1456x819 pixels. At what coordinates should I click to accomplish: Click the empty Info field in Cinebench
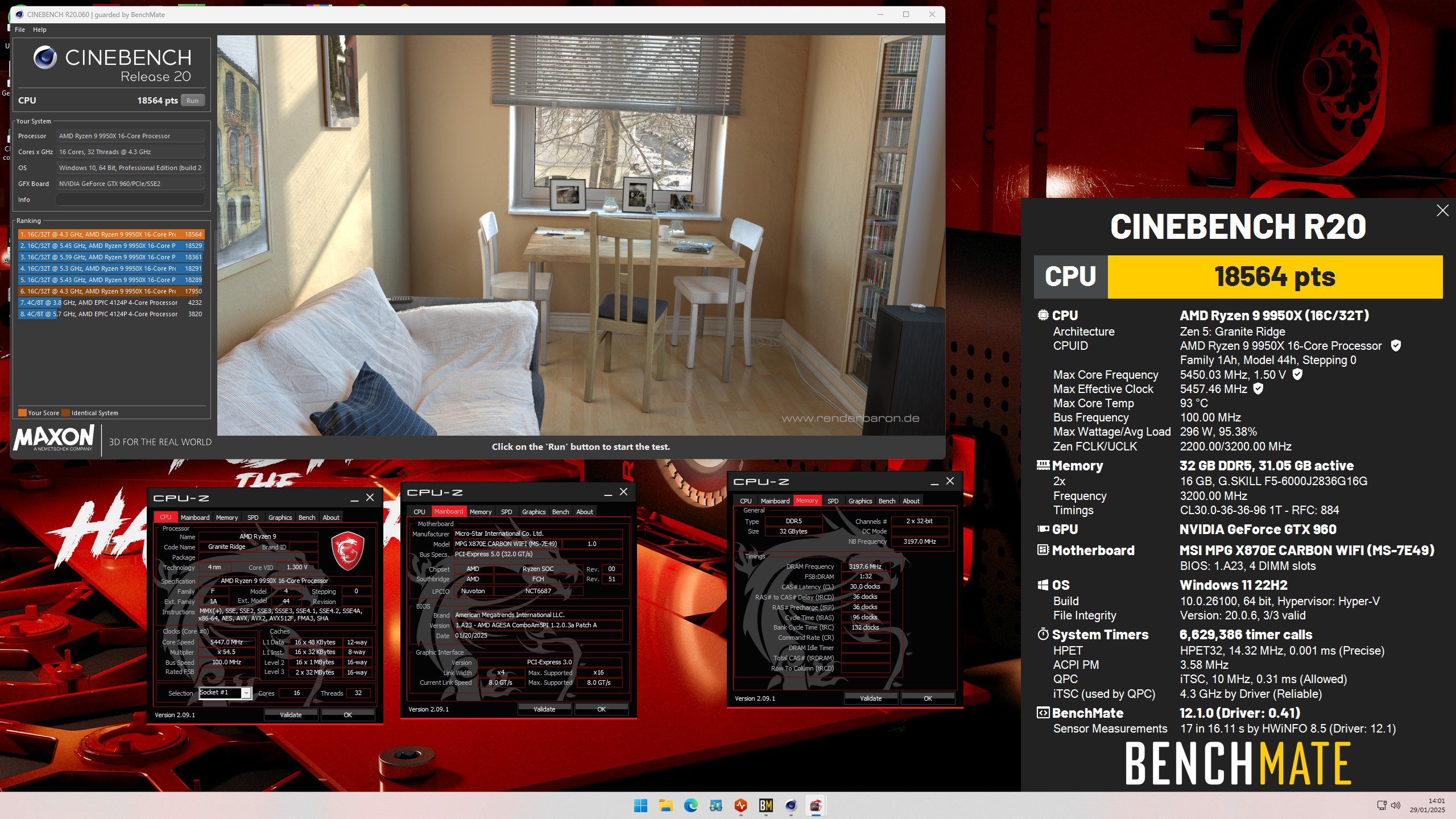point(130,200)
